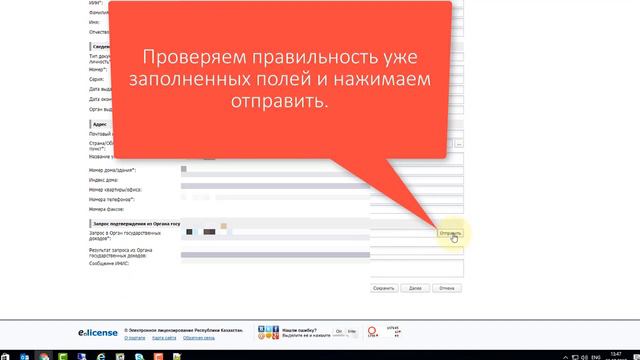Select the 'Номера телефонов*:' label
Screen dimensions: 640x360
click(111, 200)
